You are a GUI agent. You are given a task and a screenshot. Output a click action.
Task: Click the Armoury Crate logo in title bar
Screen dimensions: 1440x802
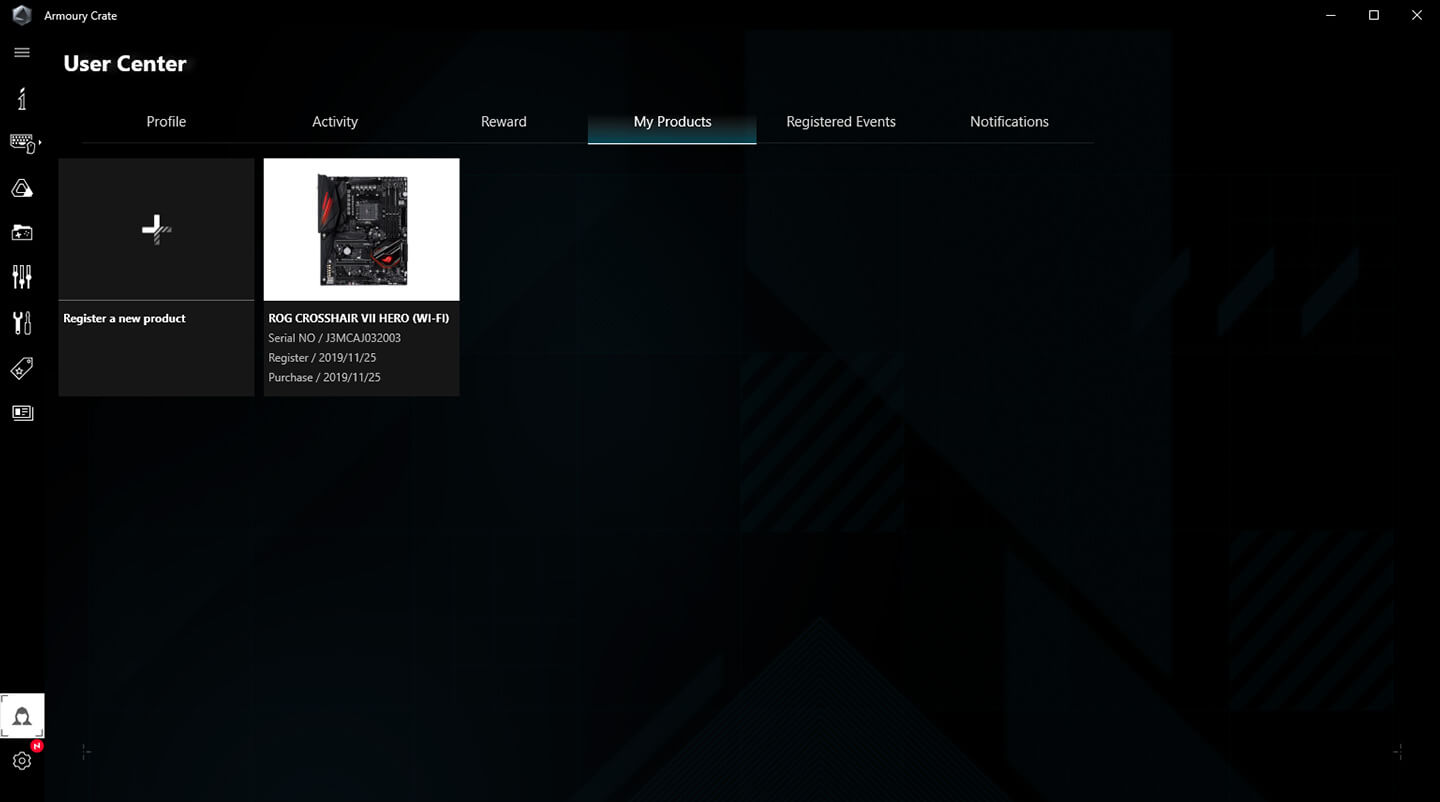click(x=22, y=15)
